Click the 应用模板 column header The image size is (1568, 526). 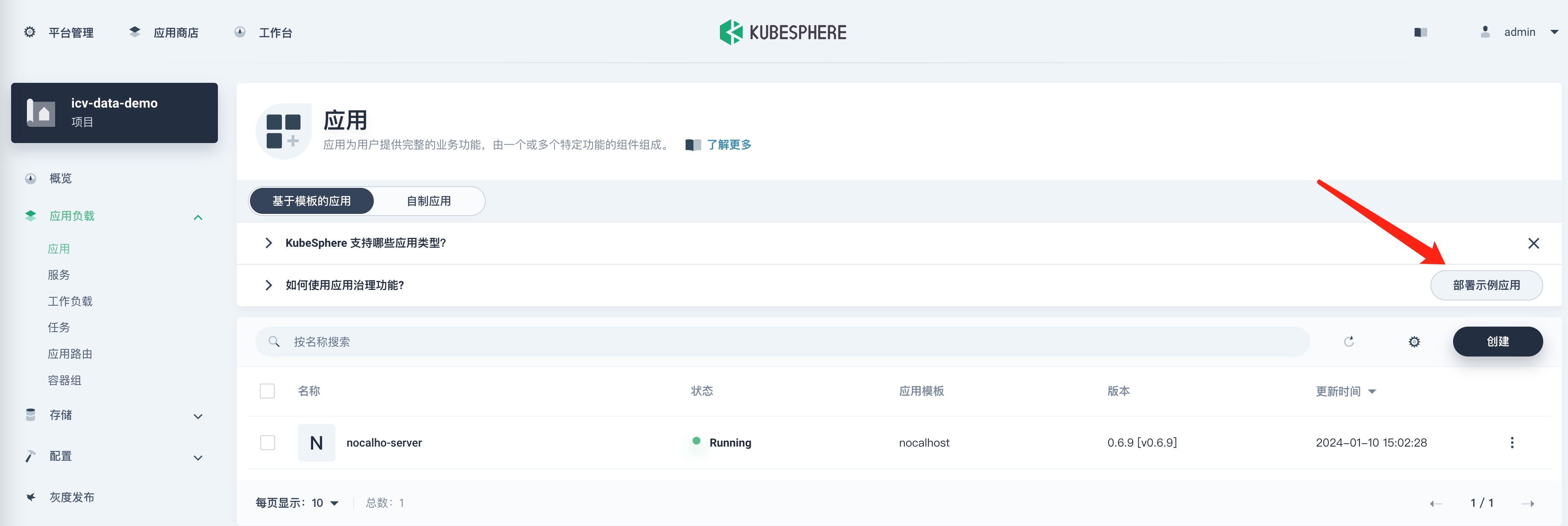tap(922, 391)
